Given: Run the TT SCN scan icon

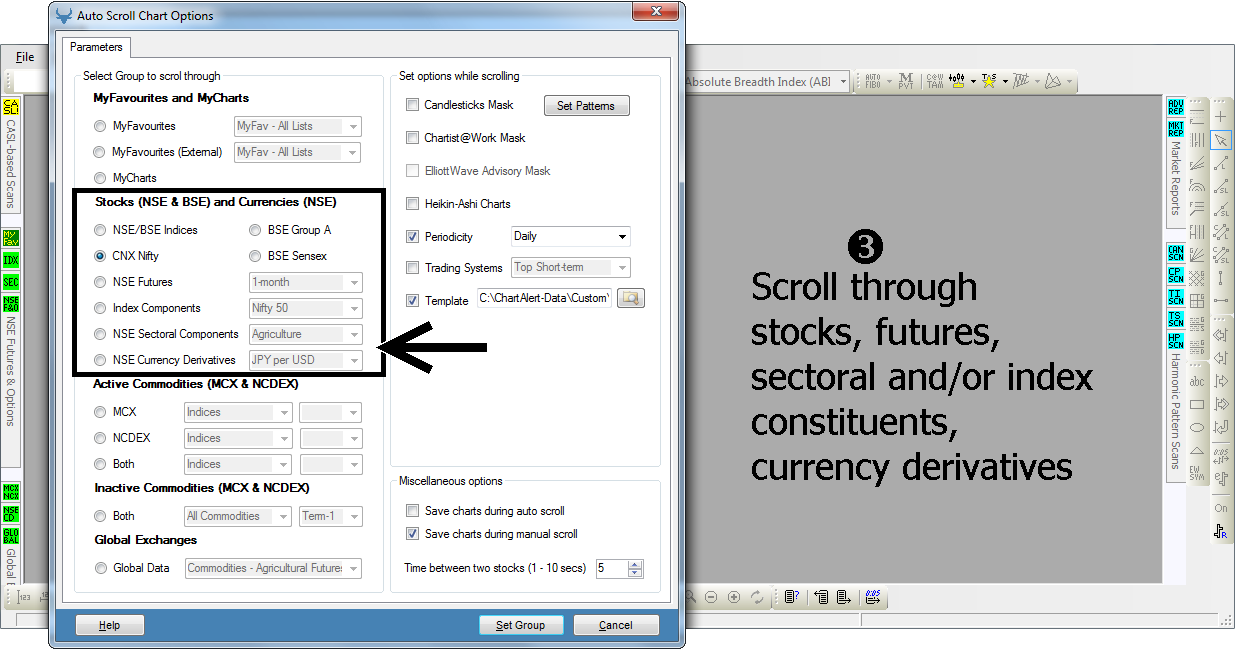Looking at the screenshot, I should coord(1176,298).
